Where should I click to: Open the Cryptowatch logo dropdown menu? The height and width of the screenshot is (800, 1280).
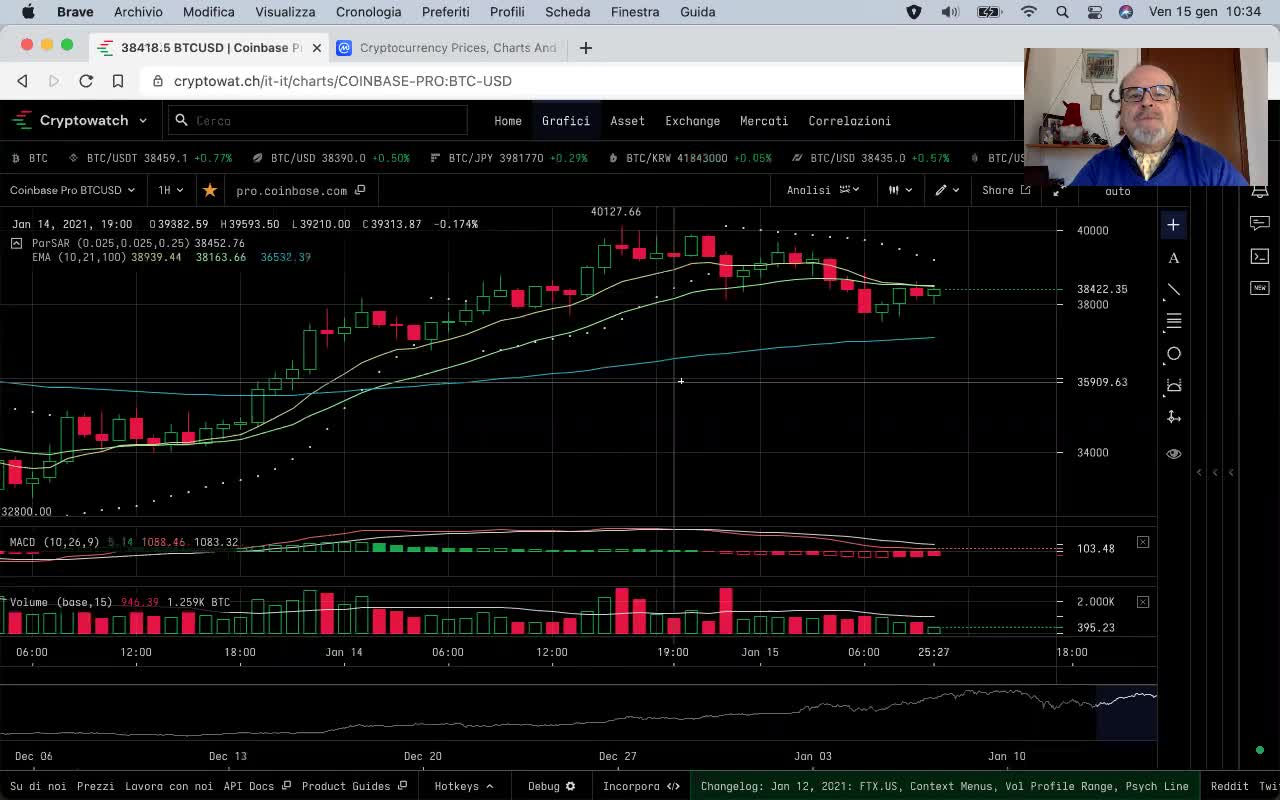79,120
